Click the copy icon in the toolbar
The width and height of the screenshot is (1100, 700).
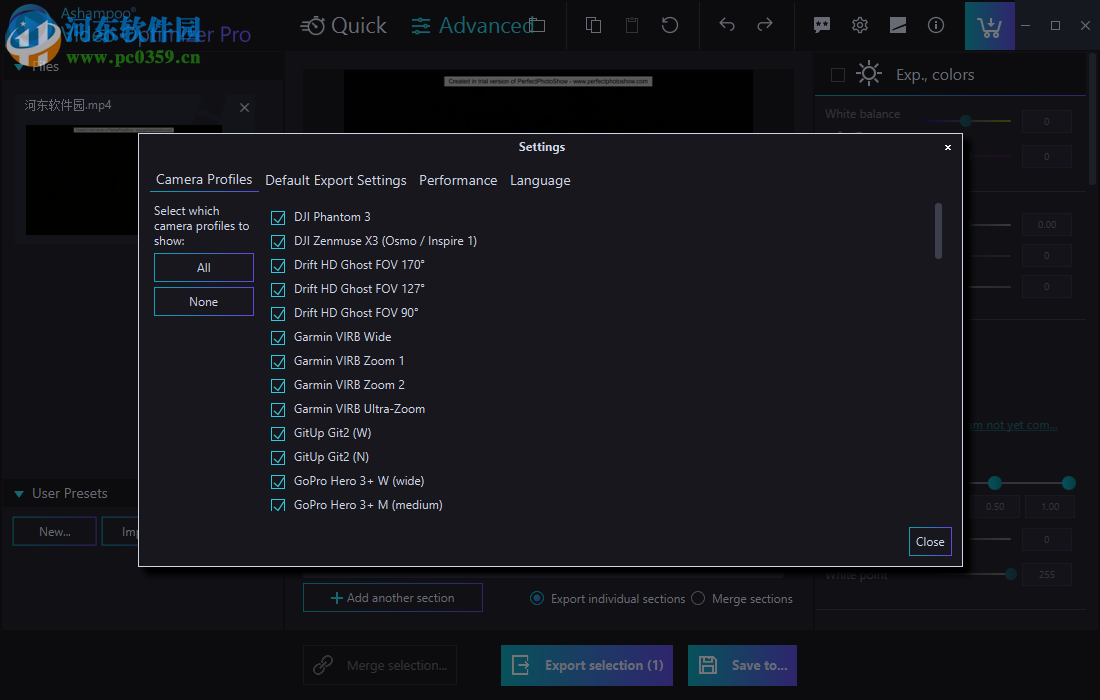592,25
